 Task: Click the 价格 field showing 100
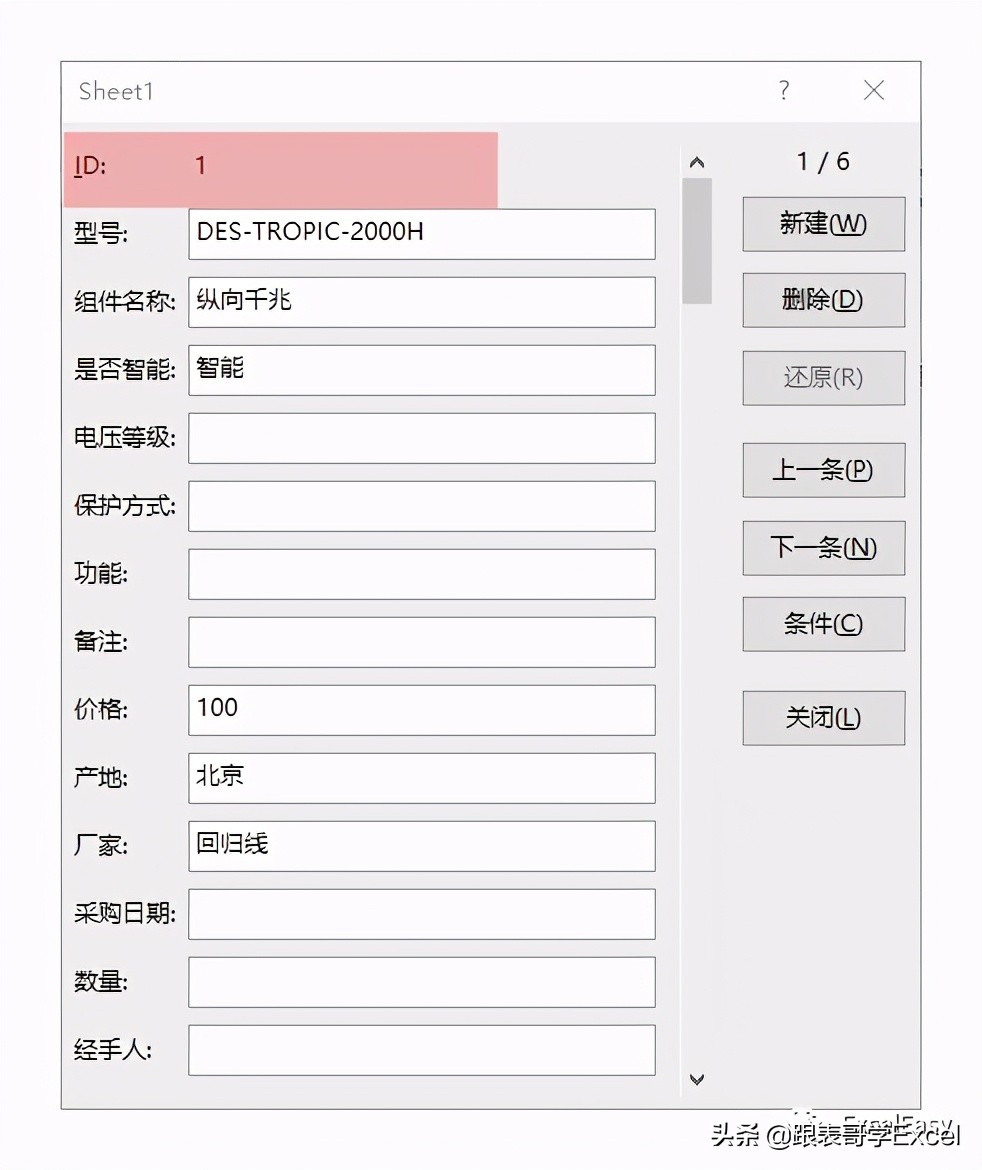point(421,710)
